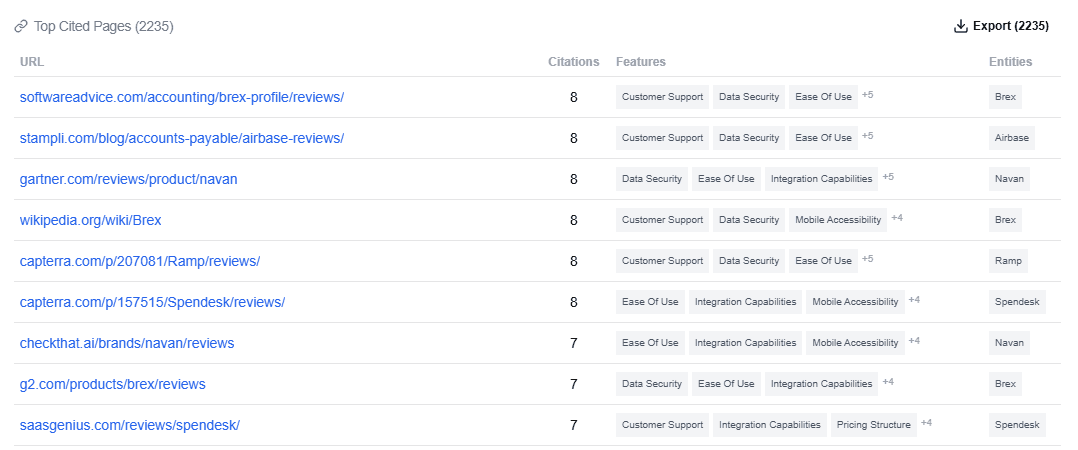Click Integration Capabilities tag in checkthat.ai row
Image resolution: width=1078 pixels, height=450 pixels.
pos(745,343)
